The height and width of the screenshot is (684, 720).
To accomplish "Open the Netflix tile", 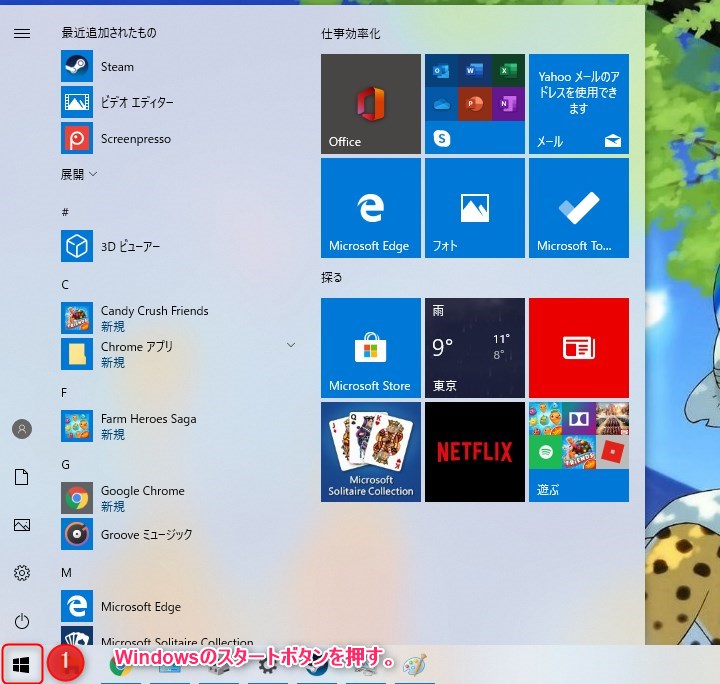I will click(475, 452).
